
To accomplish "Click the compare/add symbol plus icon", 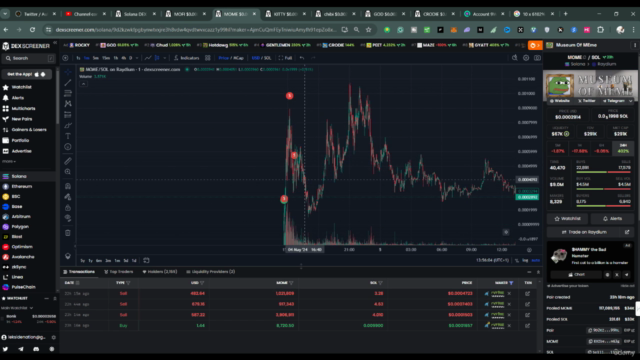I will tap(65, 58).
